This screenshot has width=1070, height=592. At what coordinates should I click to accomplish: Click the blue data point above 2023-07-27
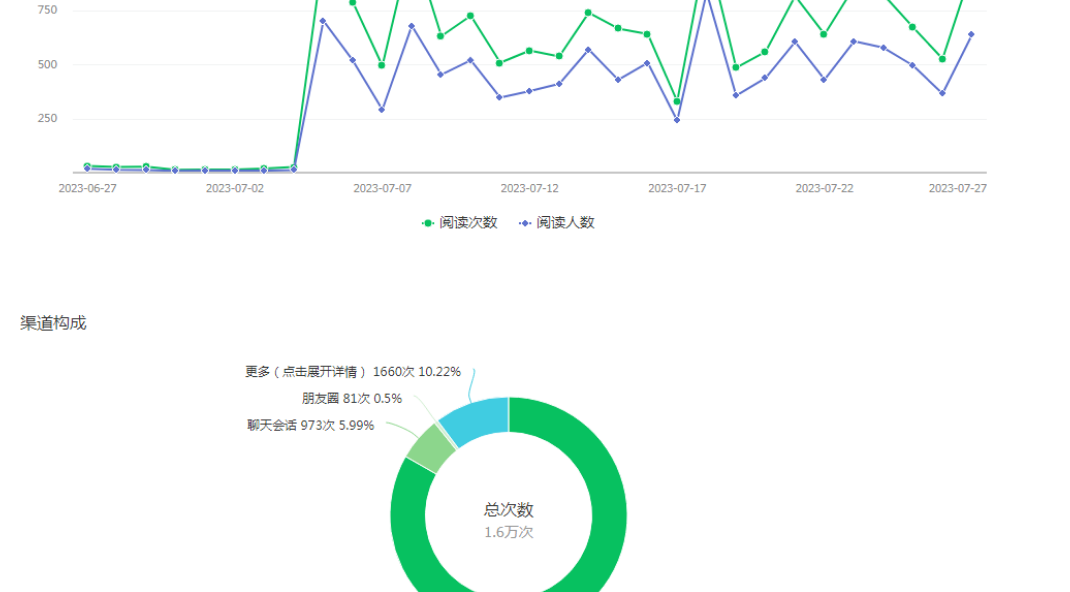971,34
